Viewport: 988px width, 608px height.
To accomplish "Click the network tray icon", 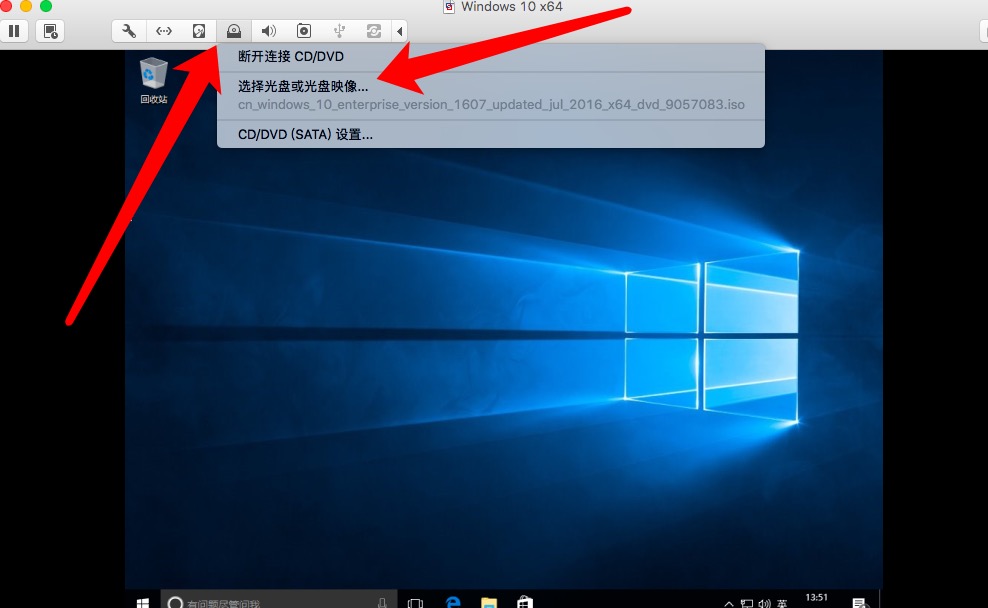I will tap(747, 604).
